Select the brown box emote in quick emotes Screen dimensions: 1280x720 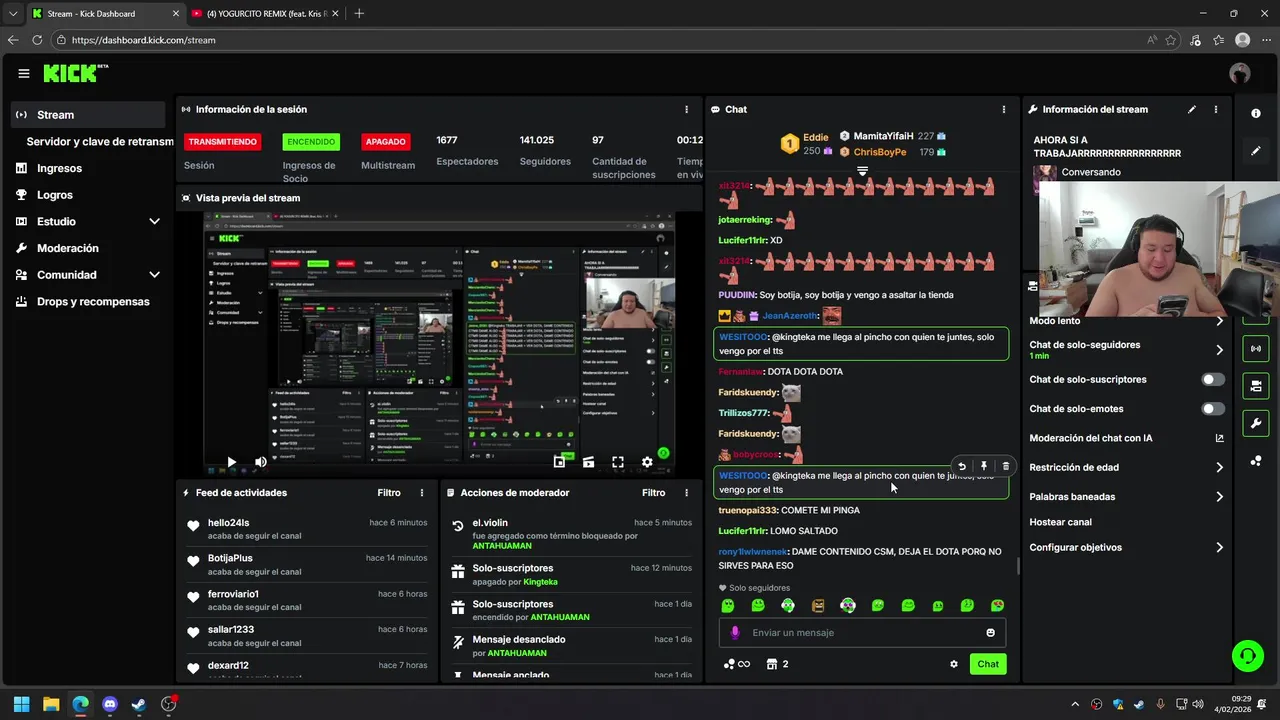click(x=818, y=606)
